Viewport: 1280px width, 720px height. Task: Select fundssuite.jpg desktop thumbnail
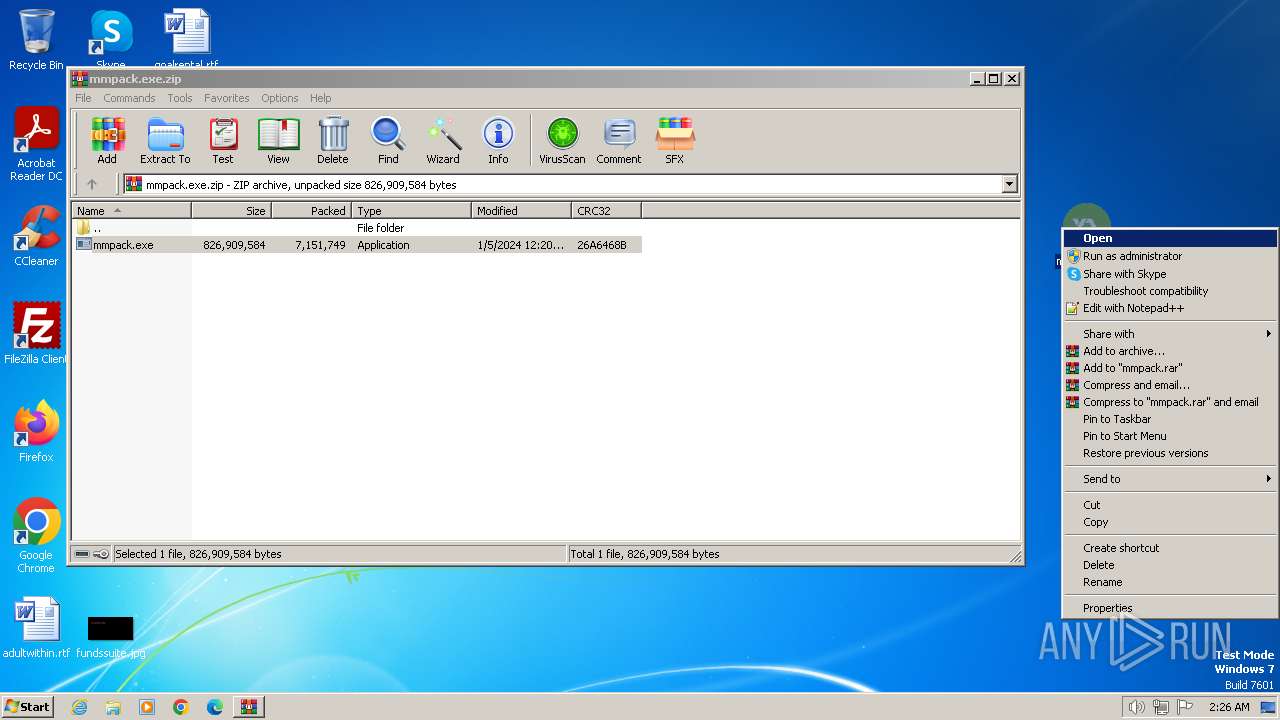110,636
